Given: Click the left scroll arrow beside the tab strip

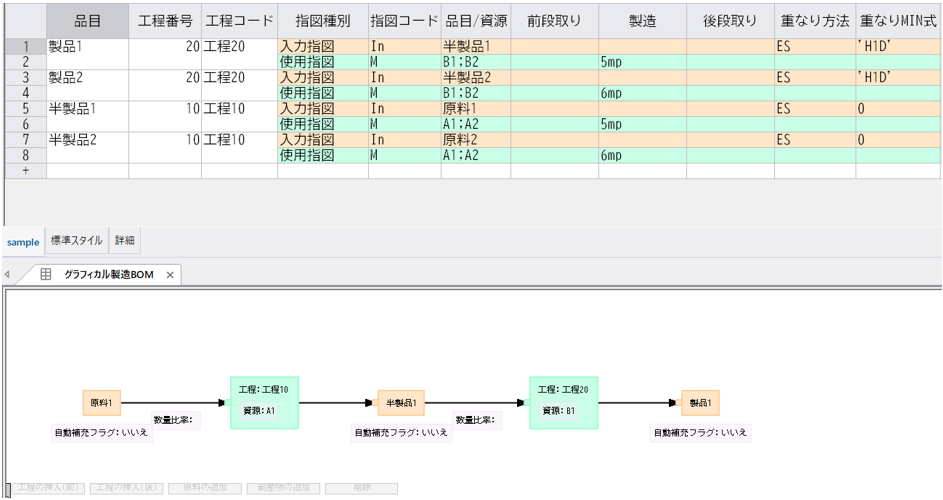Looking at the screenshot, I should pyautogui.click(x=8, y=275).
